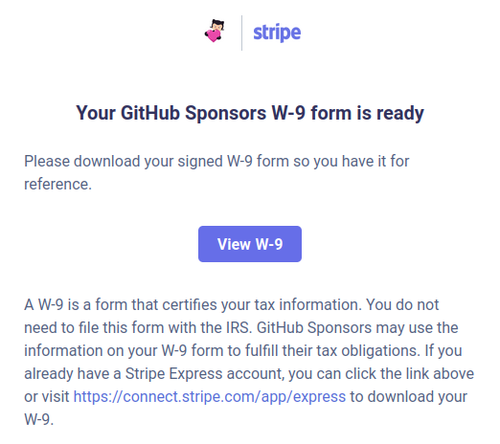
Task: Click "You do not" text in the paragraph
Action: 402,305
